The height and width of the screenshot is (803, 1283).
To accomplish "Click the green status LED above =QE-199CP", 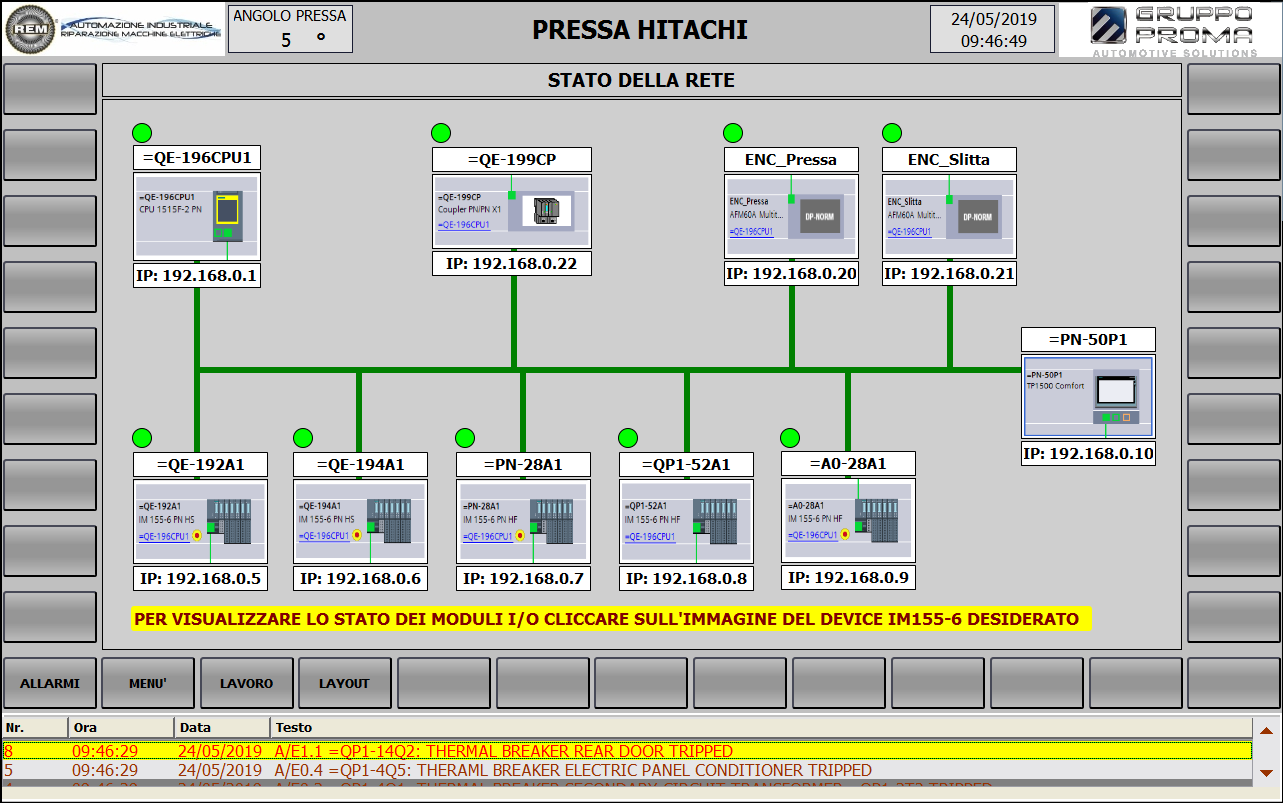I will click(441, 133).
